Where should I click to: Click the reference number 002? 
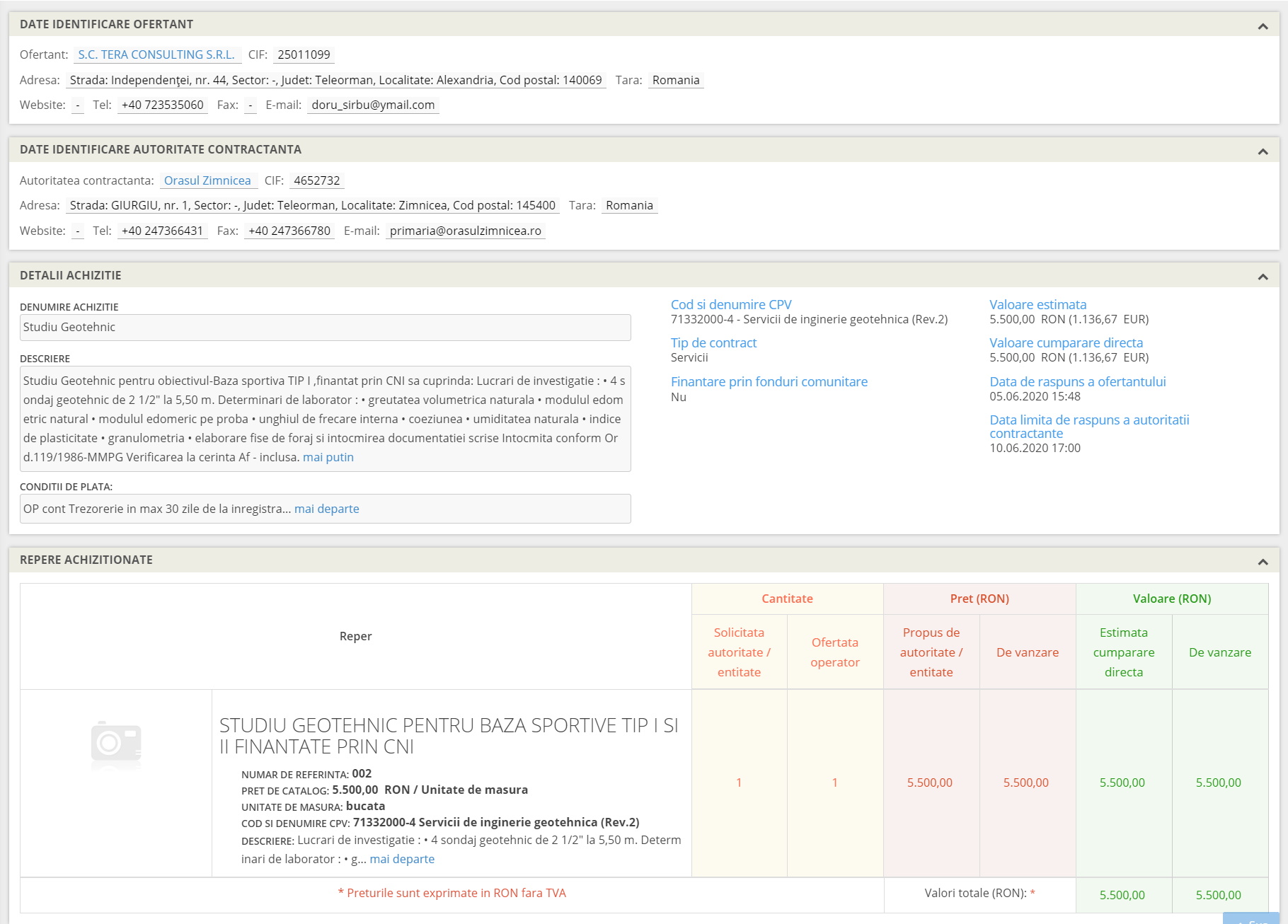pyautogui.click(x=362, y=773)
